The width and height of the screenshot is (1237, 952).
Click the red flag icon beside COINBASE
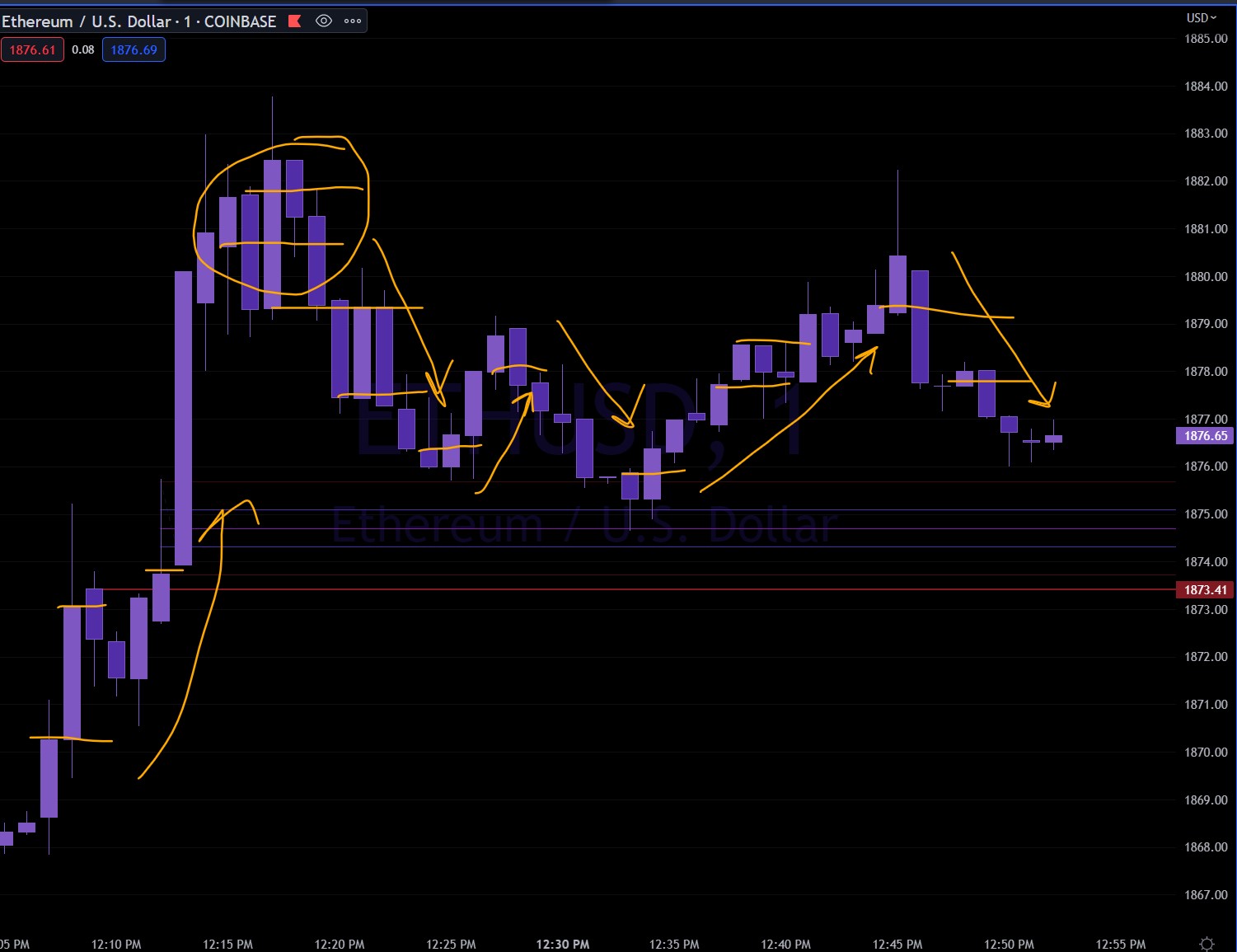click(294, 21)
